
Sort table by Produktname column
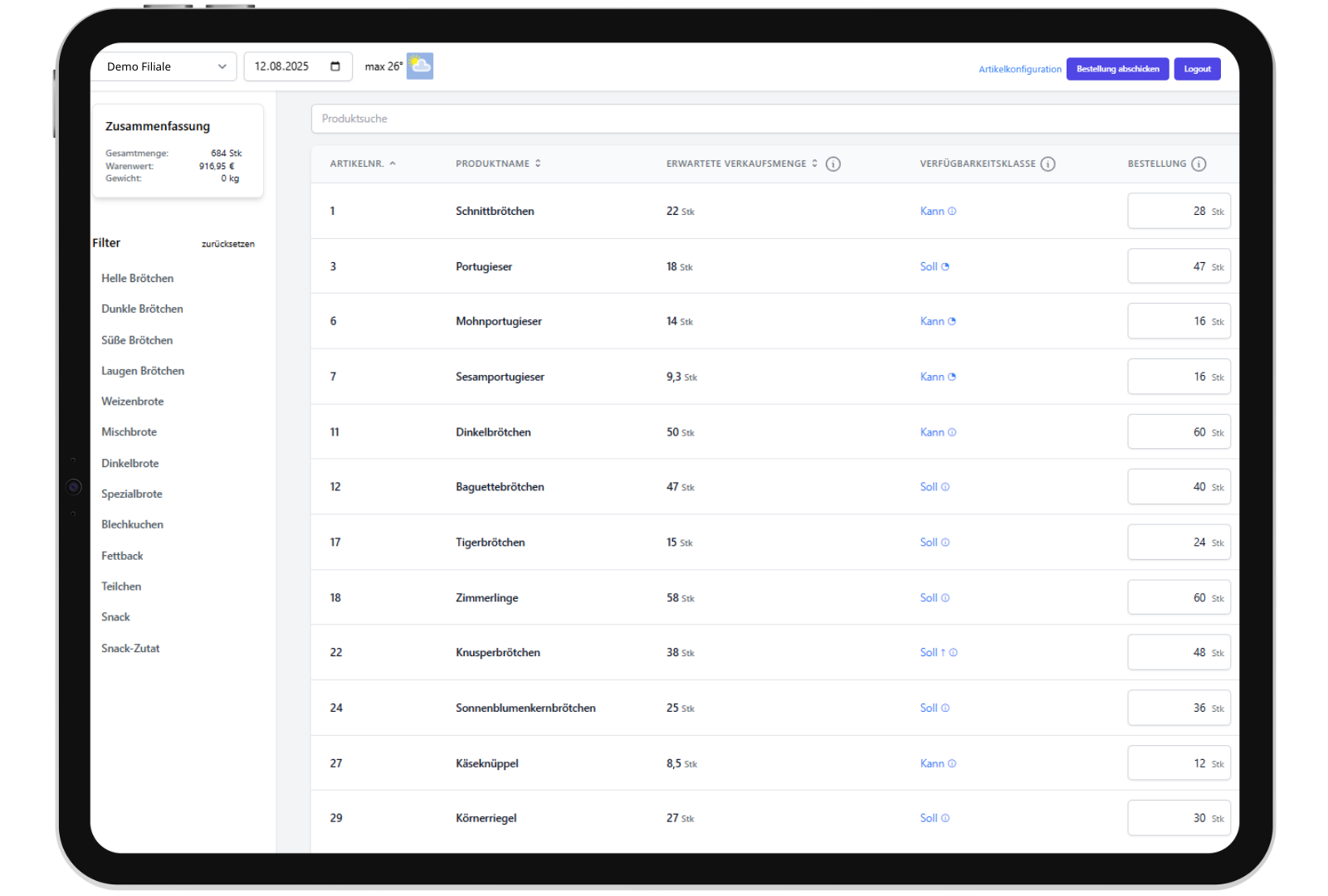coord(498,164)
